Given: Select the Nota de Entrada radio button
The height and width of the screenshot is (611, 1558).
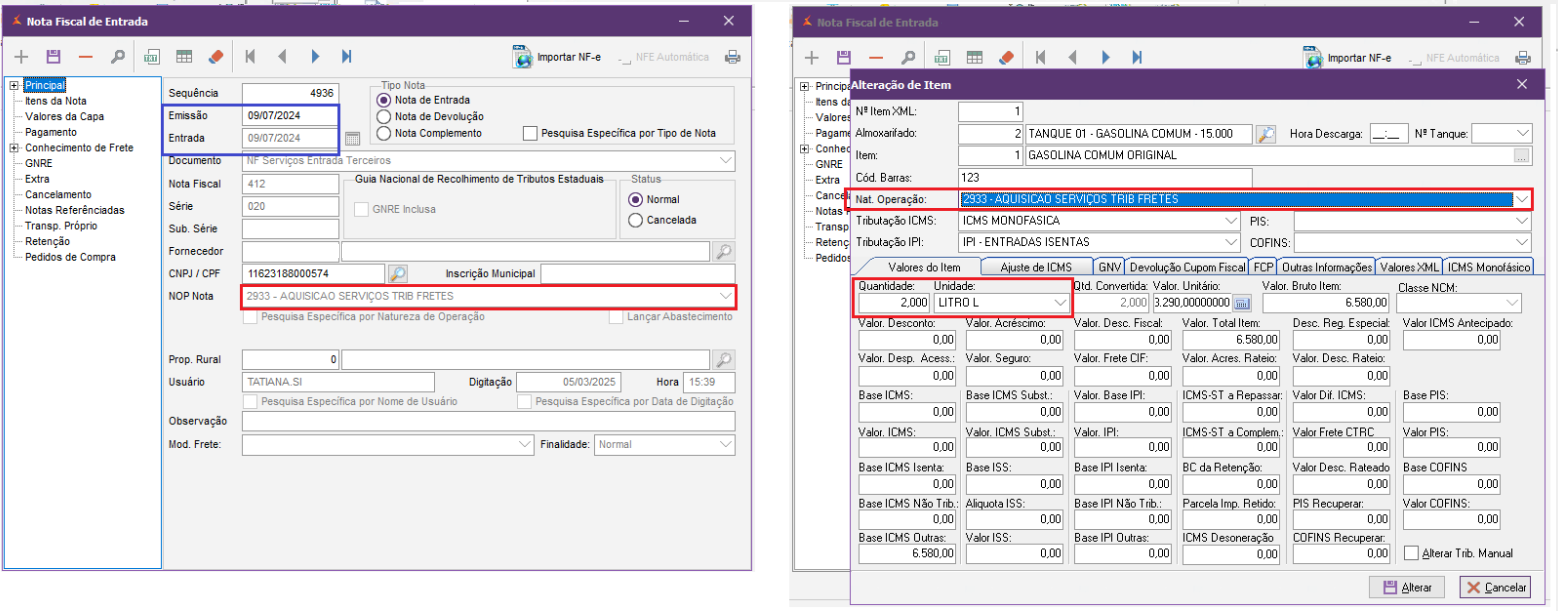Looking at the screenshot, I should 382,100.
